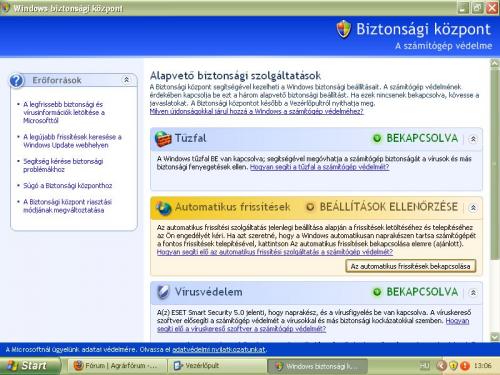Click the Security Center shield icon in header
Viewport: 500px width, 375px height.
click(x=344, y=29)
